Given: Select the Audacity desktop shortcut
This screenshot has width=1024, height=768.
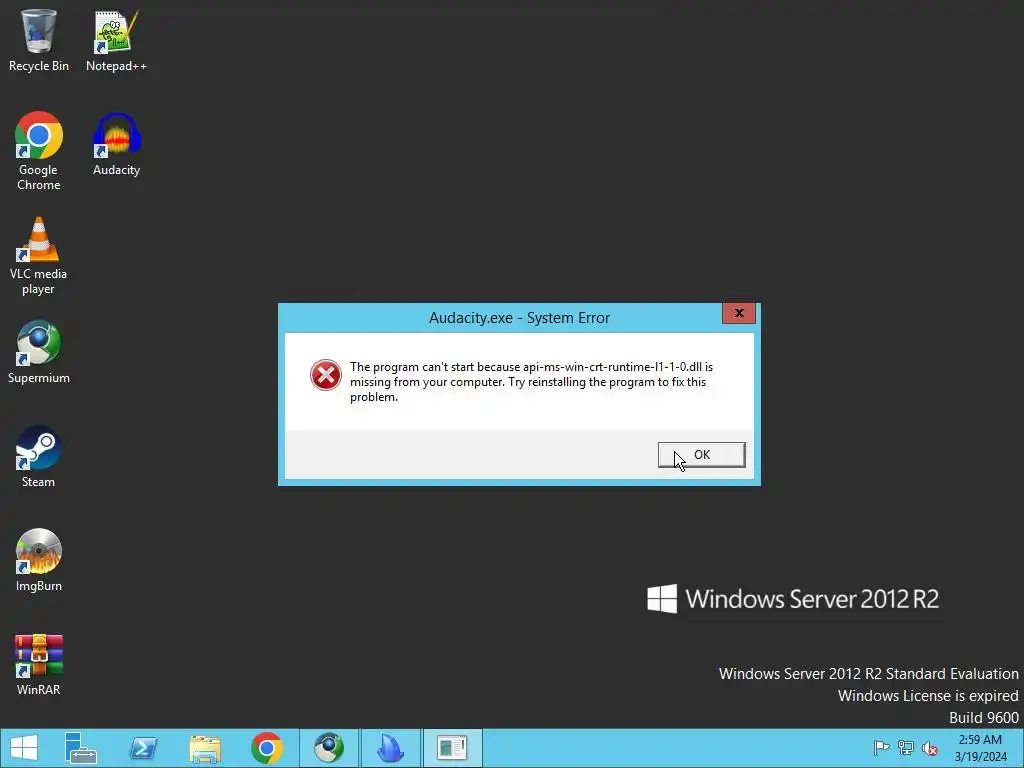Looking at the screenshot, I should click(116, 145).
